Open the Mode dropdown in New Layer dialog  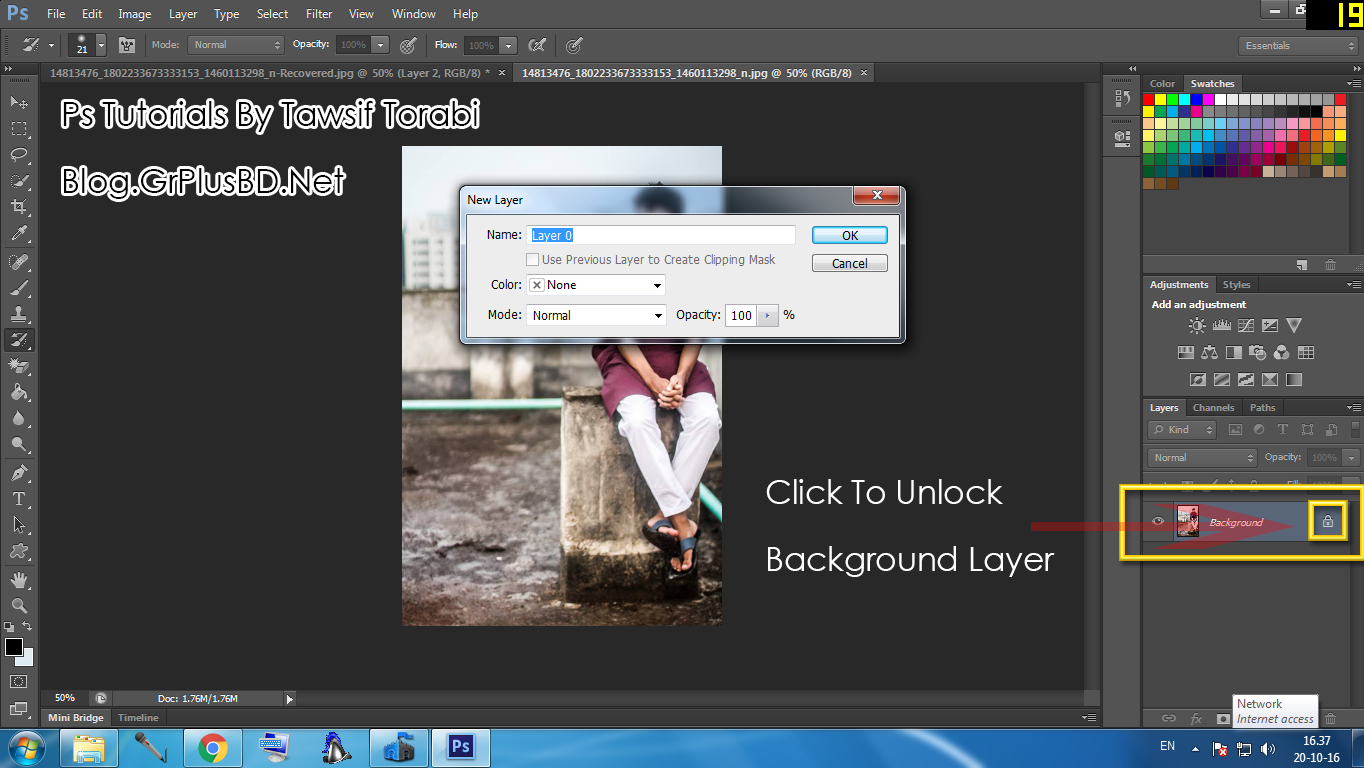(x=596, y=315)
